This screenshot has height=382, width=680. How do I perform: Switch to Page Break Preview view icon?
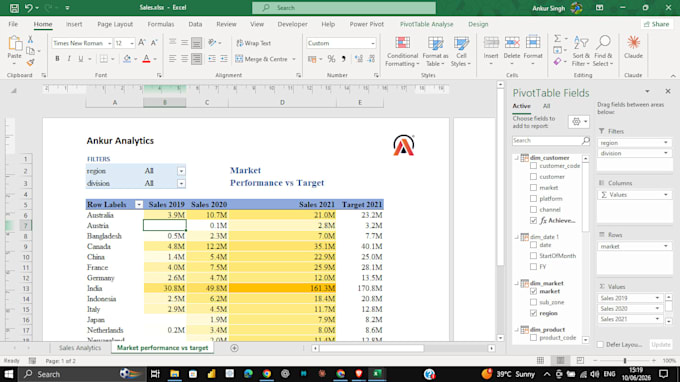click(580, 361)
